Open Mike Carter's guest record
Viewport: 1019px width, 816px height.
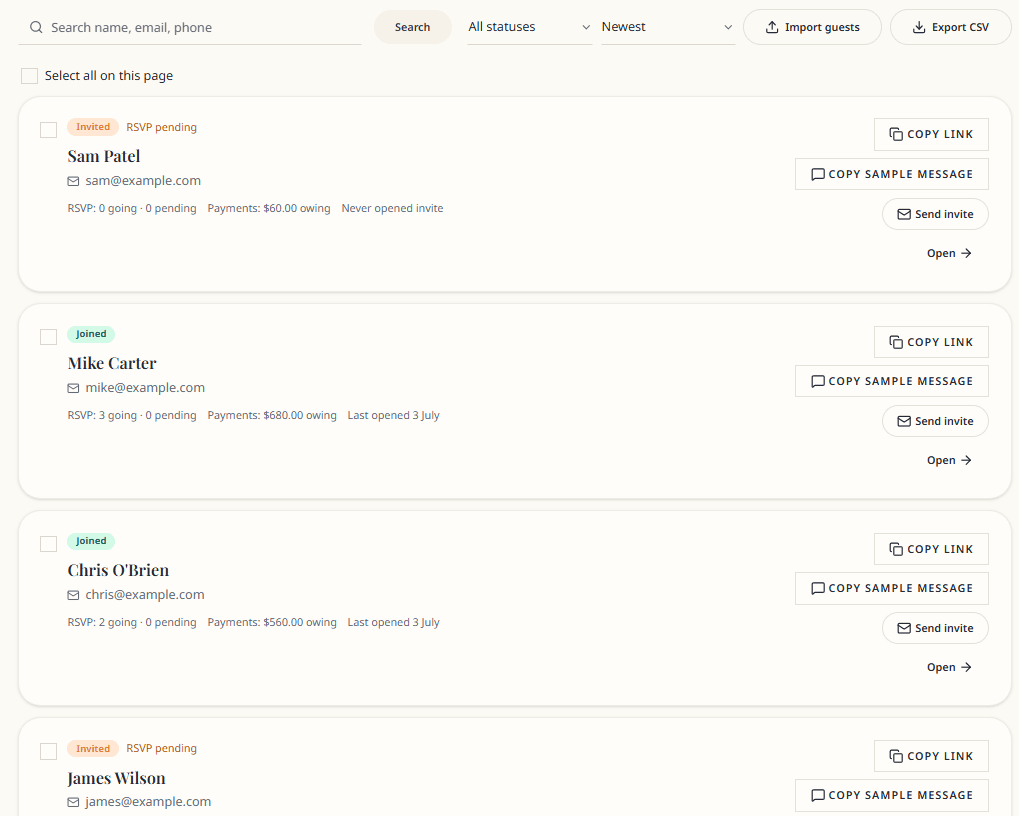949,461
